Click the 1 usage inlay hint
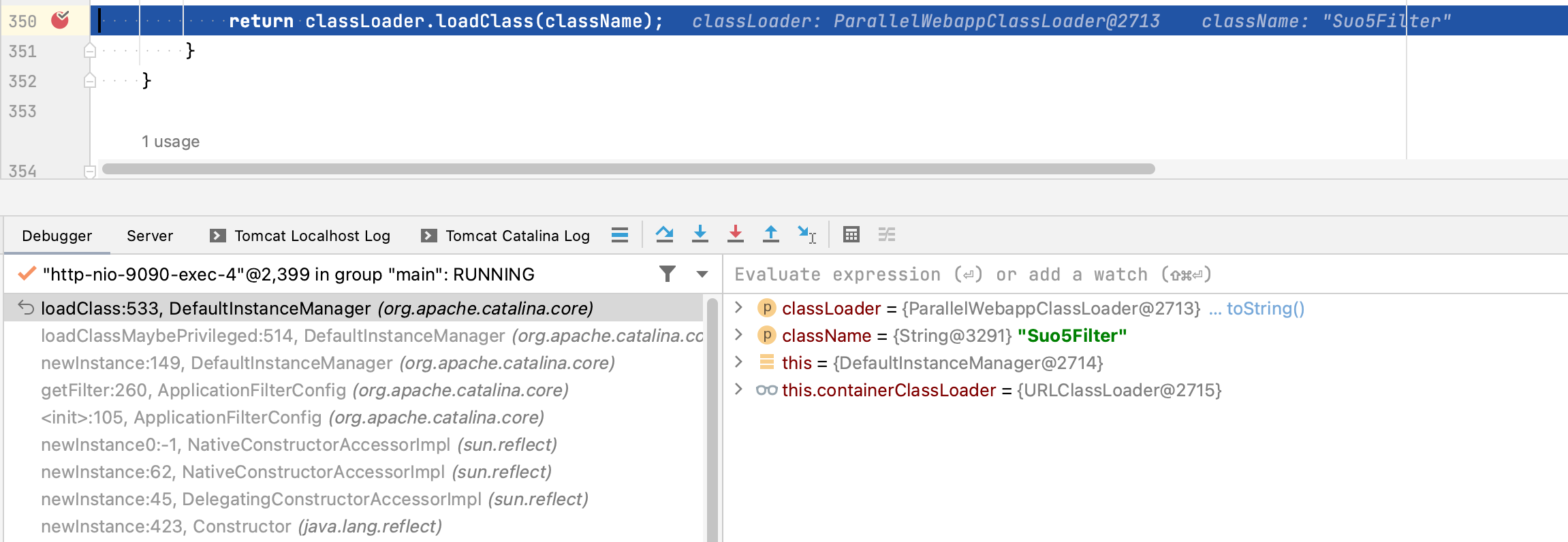This screenshot has width=1568, height=542. point(170,142)
